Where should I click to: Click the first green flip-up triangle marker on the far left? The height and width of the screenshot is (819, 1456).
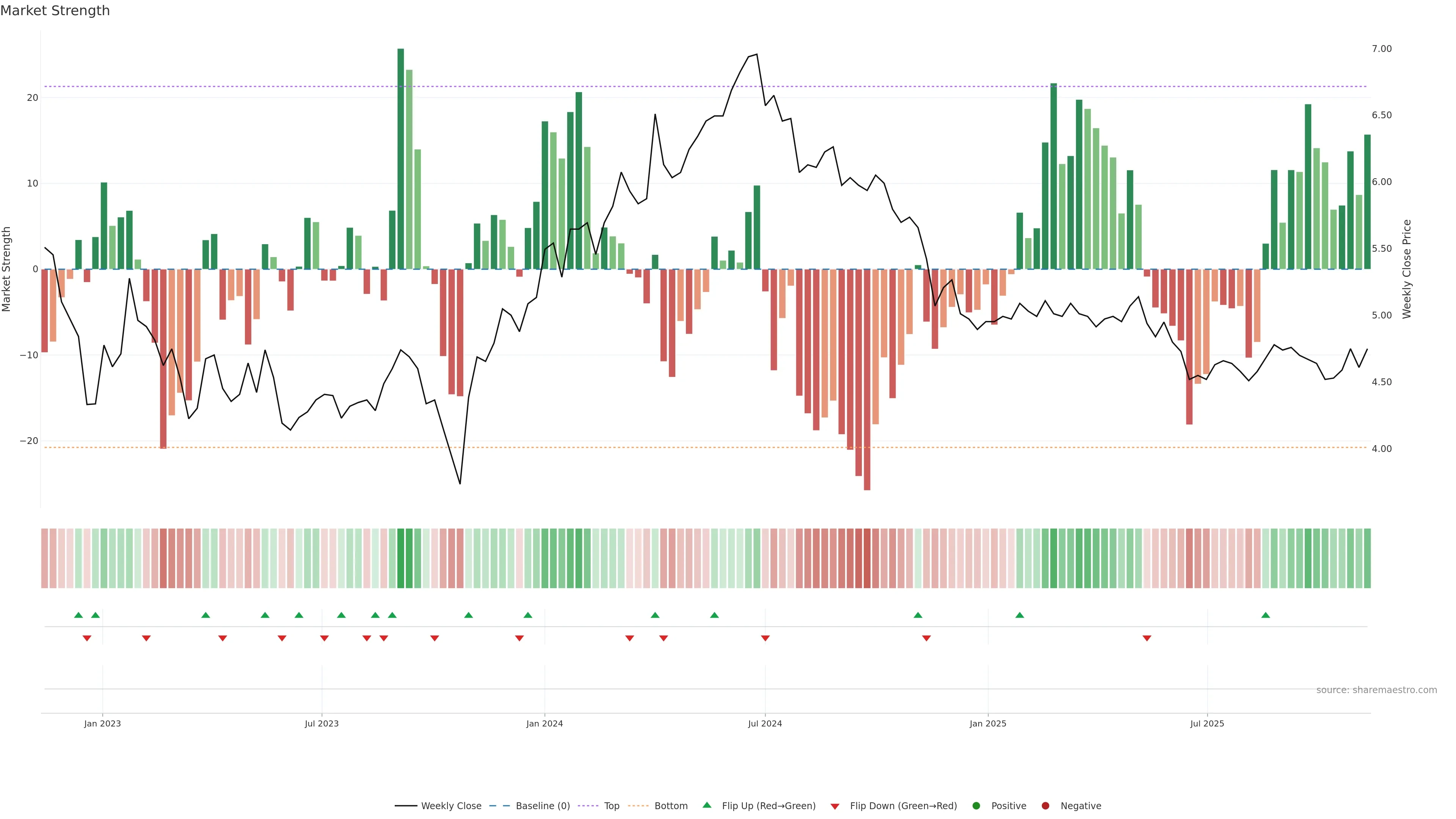(78, 615)
